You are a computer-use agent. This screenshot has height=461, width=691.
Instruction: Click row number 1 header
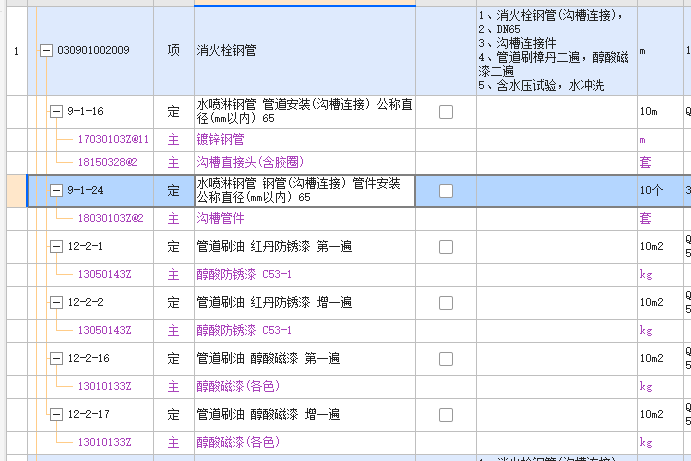click(x=17, y=51)
